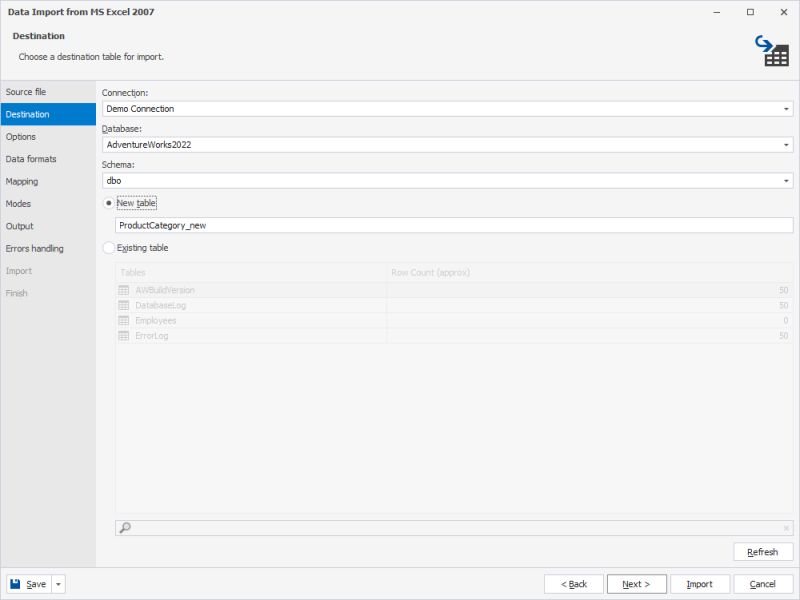Open the Save button dropdown arrow
Viewport: 800px width, 600px height.
58,583
